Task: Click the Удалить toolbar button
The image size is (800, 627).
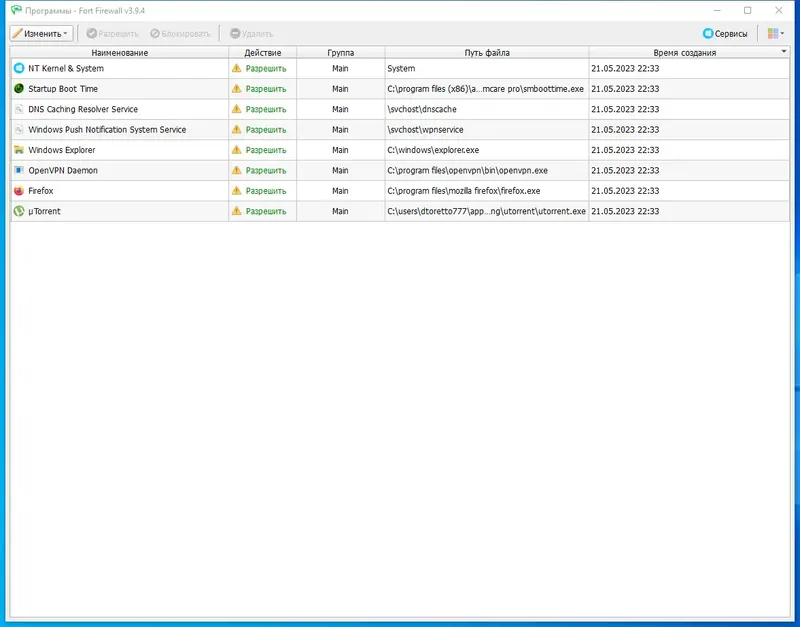Action: point(252,34)
